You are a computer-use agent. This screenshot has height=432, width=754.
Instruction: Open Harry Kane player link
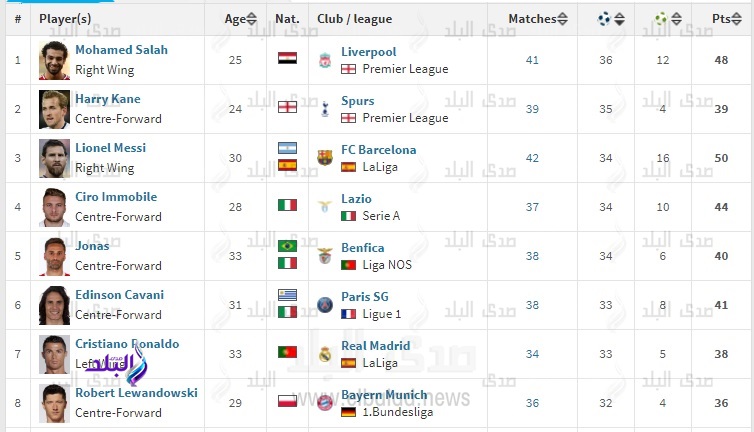point(108,99)
